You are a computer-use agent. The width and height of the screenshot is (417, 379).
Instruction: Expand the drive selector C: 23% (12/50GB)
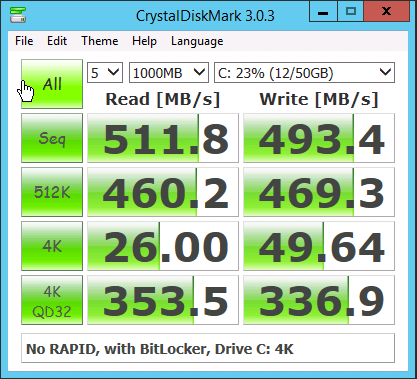[x=304, y=73]
